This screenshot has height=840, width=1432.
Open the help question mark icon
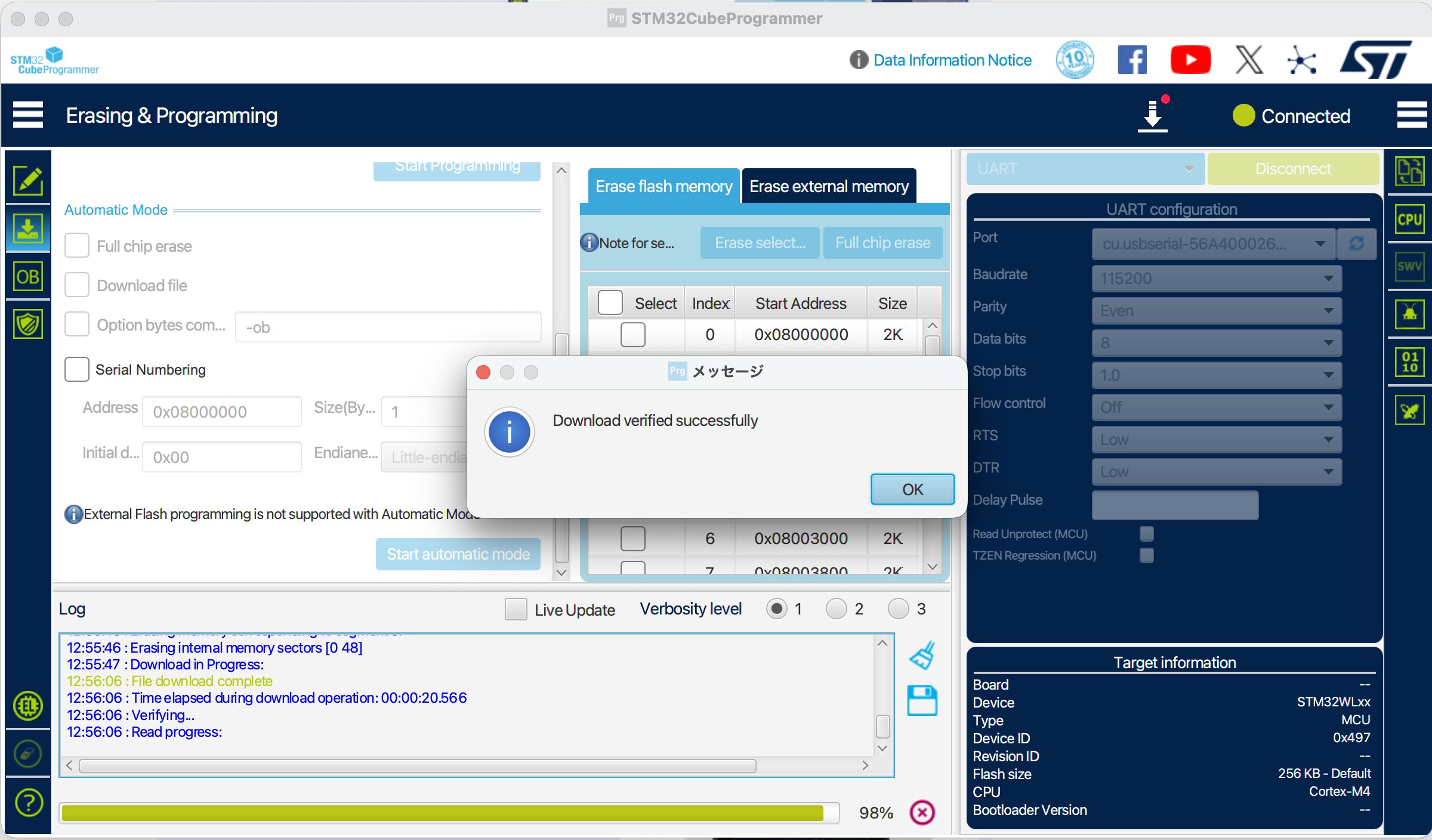tap(28, 802)
